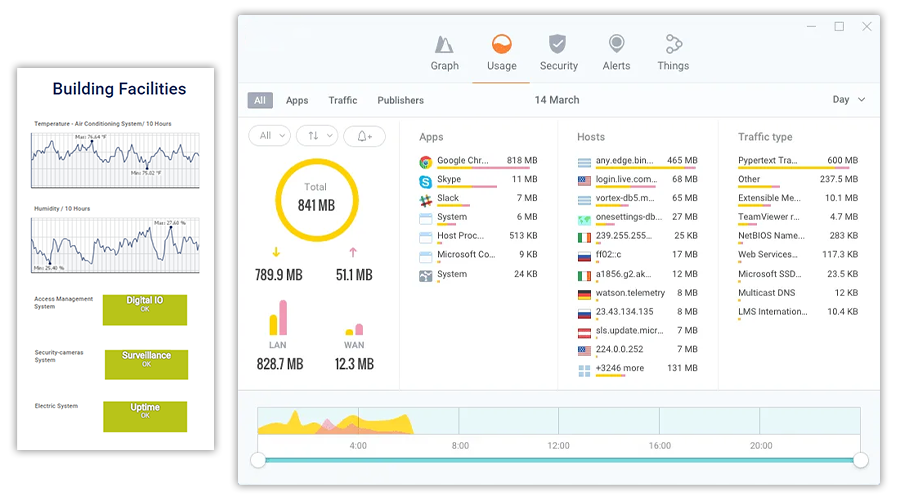Expand the Day period dropdown
Image resolution: width=900 pixels, height=500 pixels.
(x=849, y=100)
